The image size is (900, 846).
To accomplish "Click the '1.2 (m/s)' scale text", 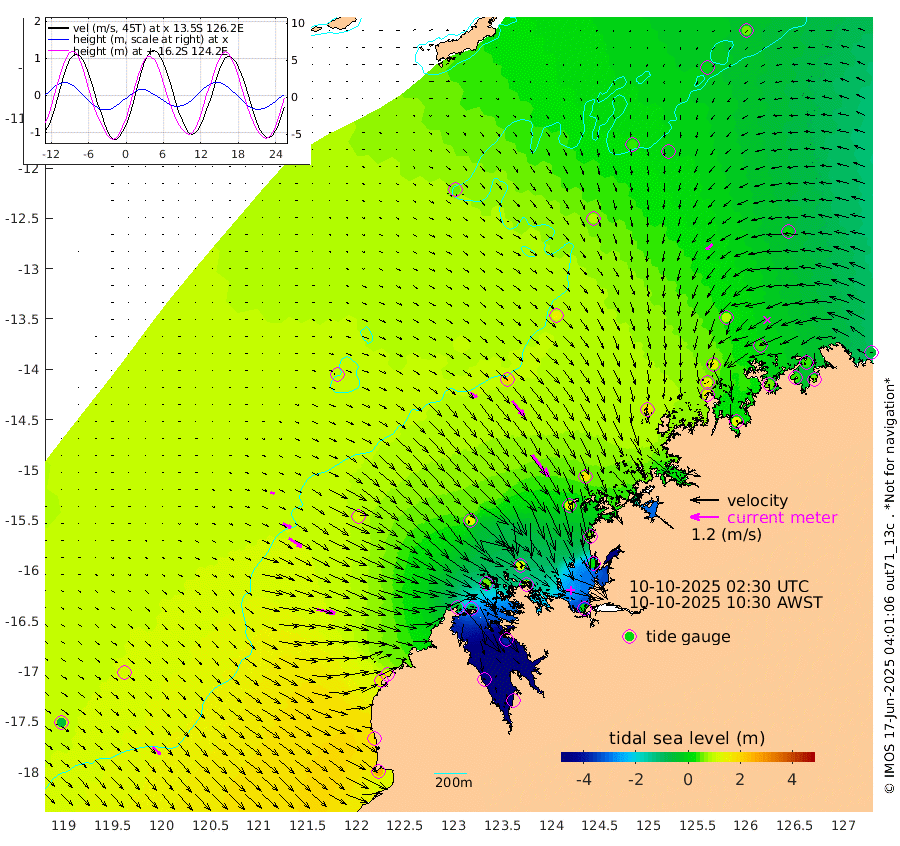I will coord(726,534).
